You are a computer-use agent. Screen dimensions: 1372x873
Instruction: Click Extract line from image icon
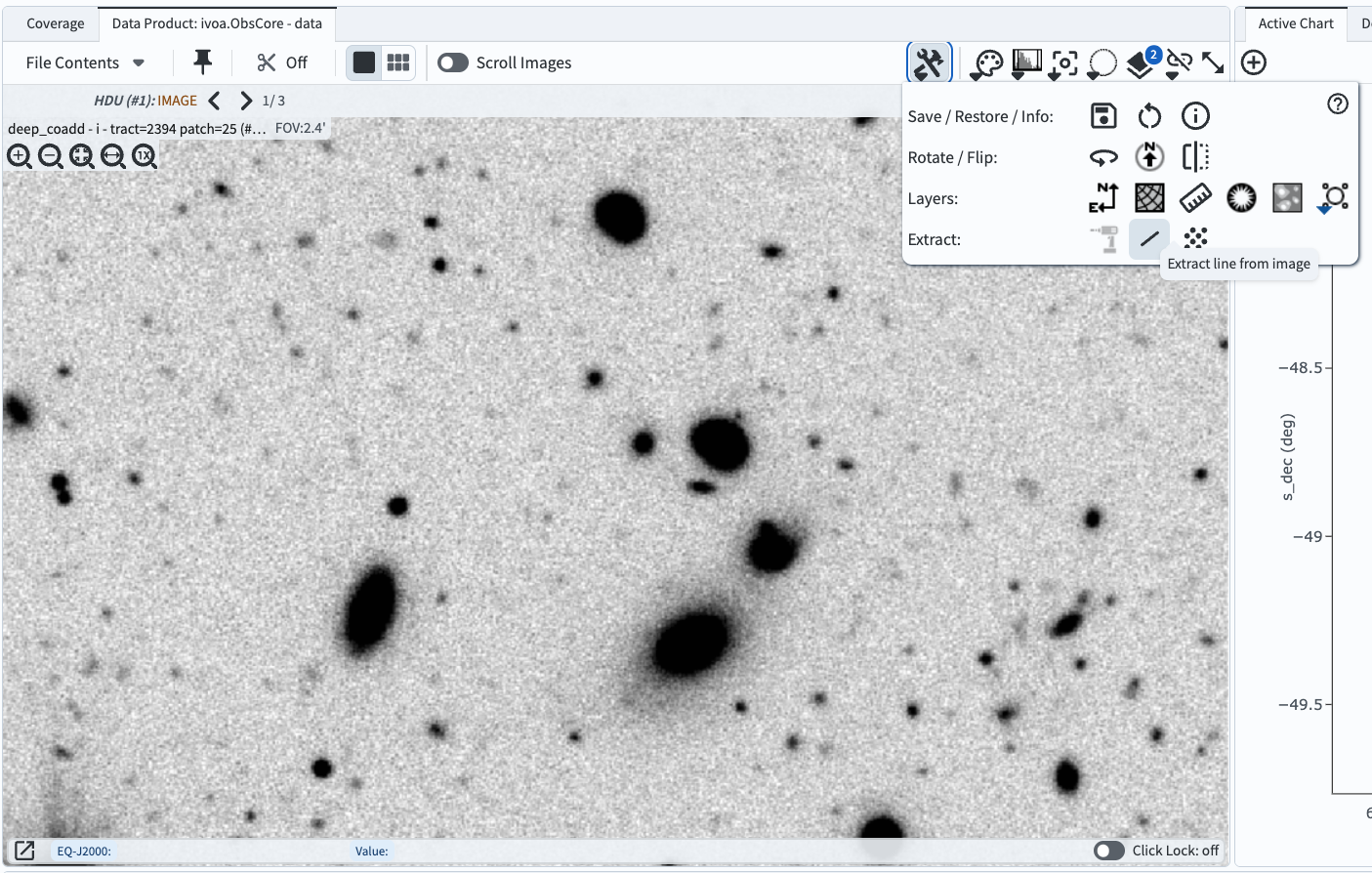(1149, 238)
